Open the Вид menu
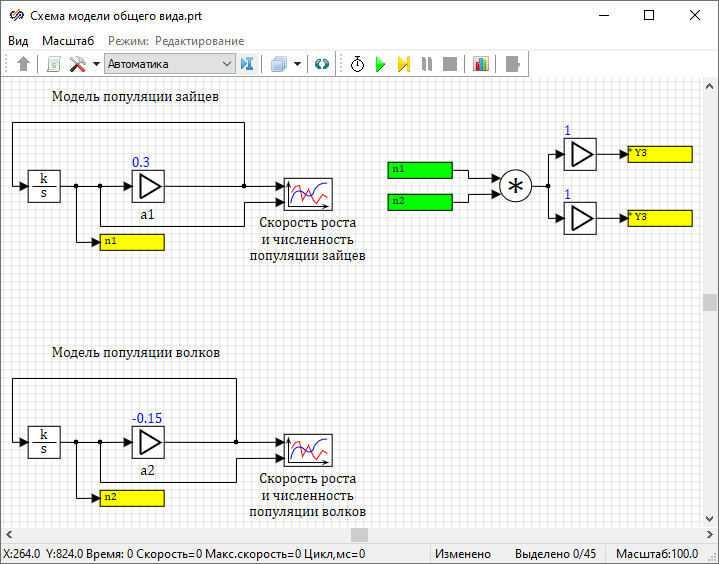Image resolution: width=719 pixels, height=564 pixels. tap(18, 40)
